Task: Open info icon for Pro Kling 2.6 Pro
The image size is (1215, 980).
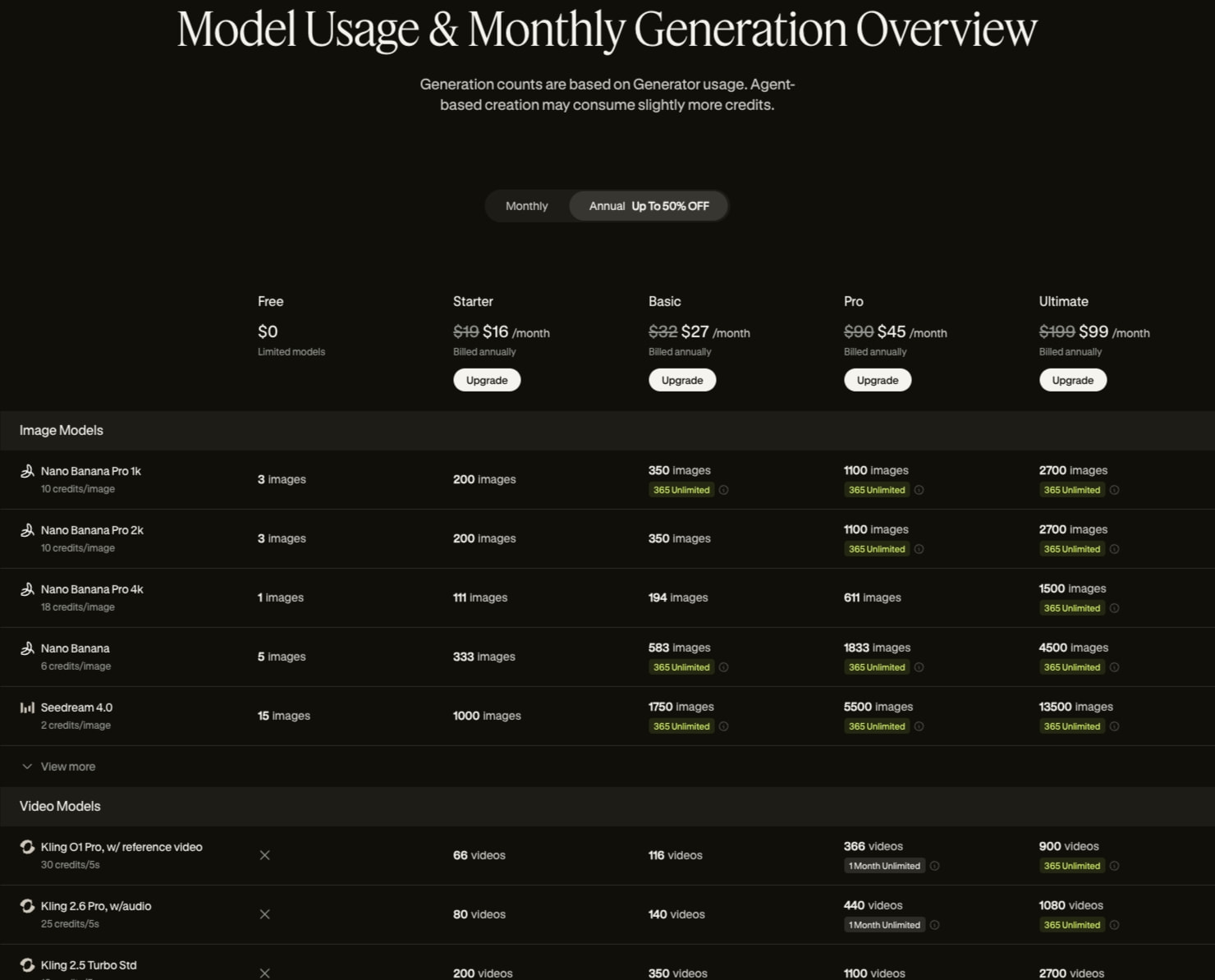Action: click(x=934, y=925)
